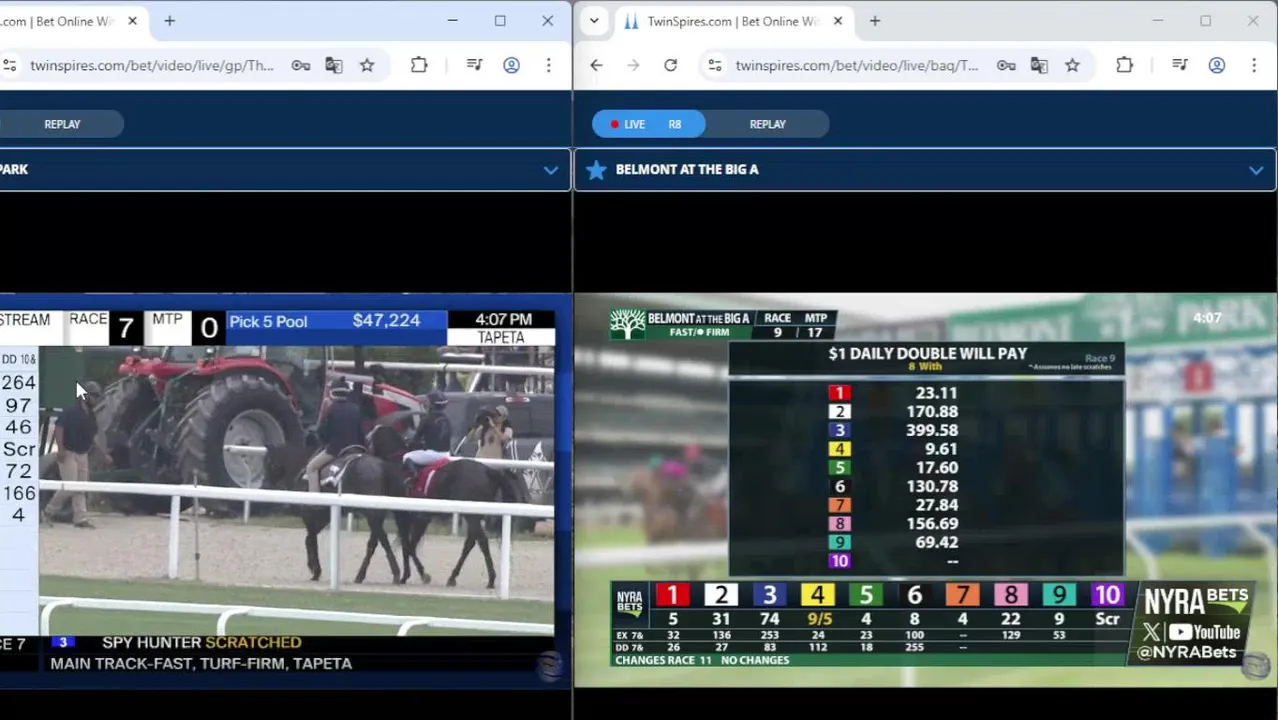
Task: Expand Belmont at the Big A track dropdown
Action: coord(1256,170)
